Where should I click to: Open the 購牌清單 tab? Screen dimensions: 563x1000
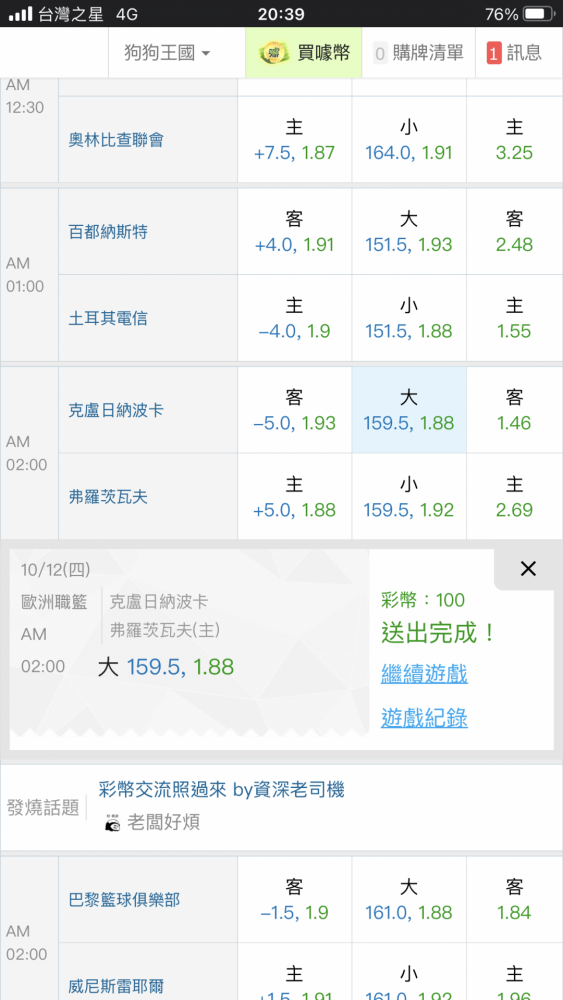tap(419, 54)
